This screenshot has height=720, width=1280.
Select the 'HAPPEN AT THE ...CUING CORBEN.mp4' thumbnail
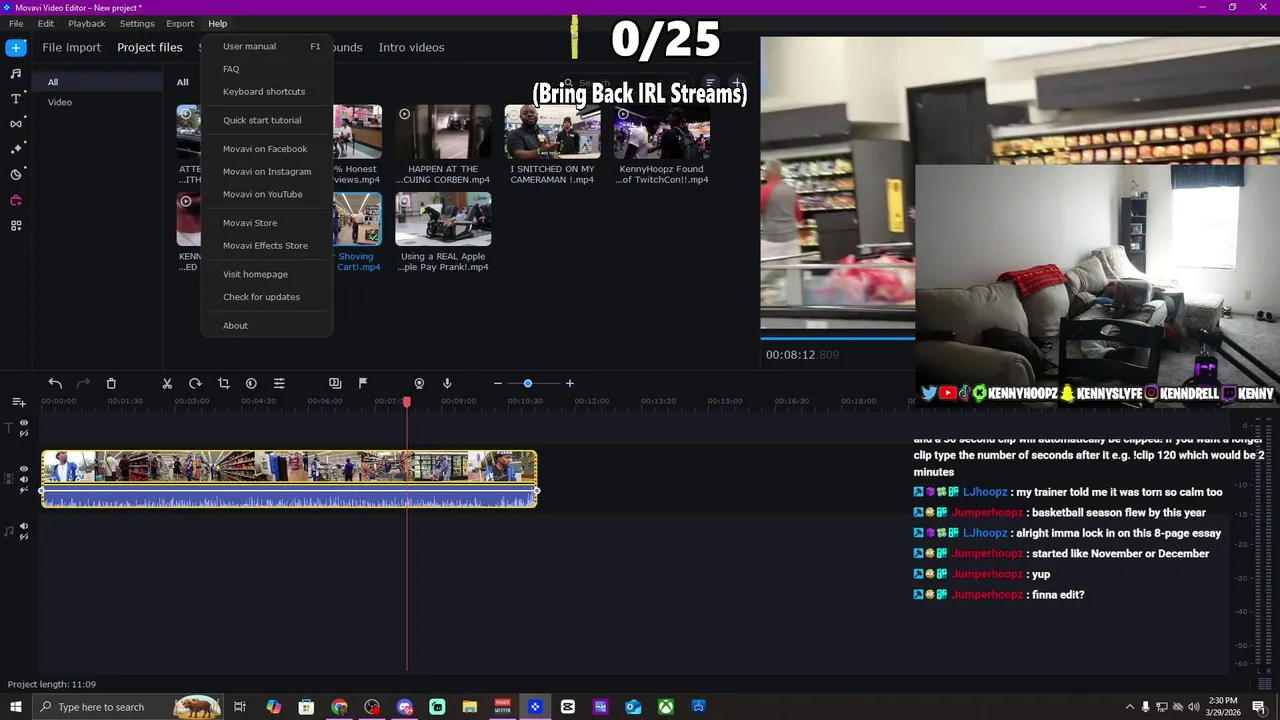point(443,132)
